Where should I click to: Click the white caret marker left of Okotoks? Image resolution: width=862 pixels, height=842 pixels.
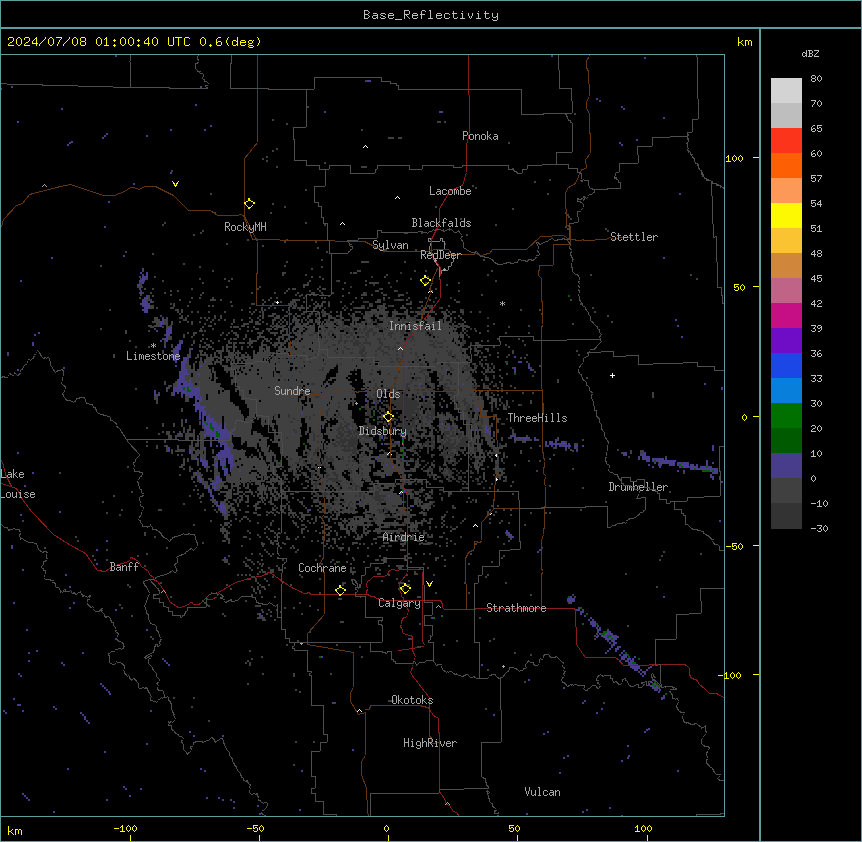tap(360, 711)
